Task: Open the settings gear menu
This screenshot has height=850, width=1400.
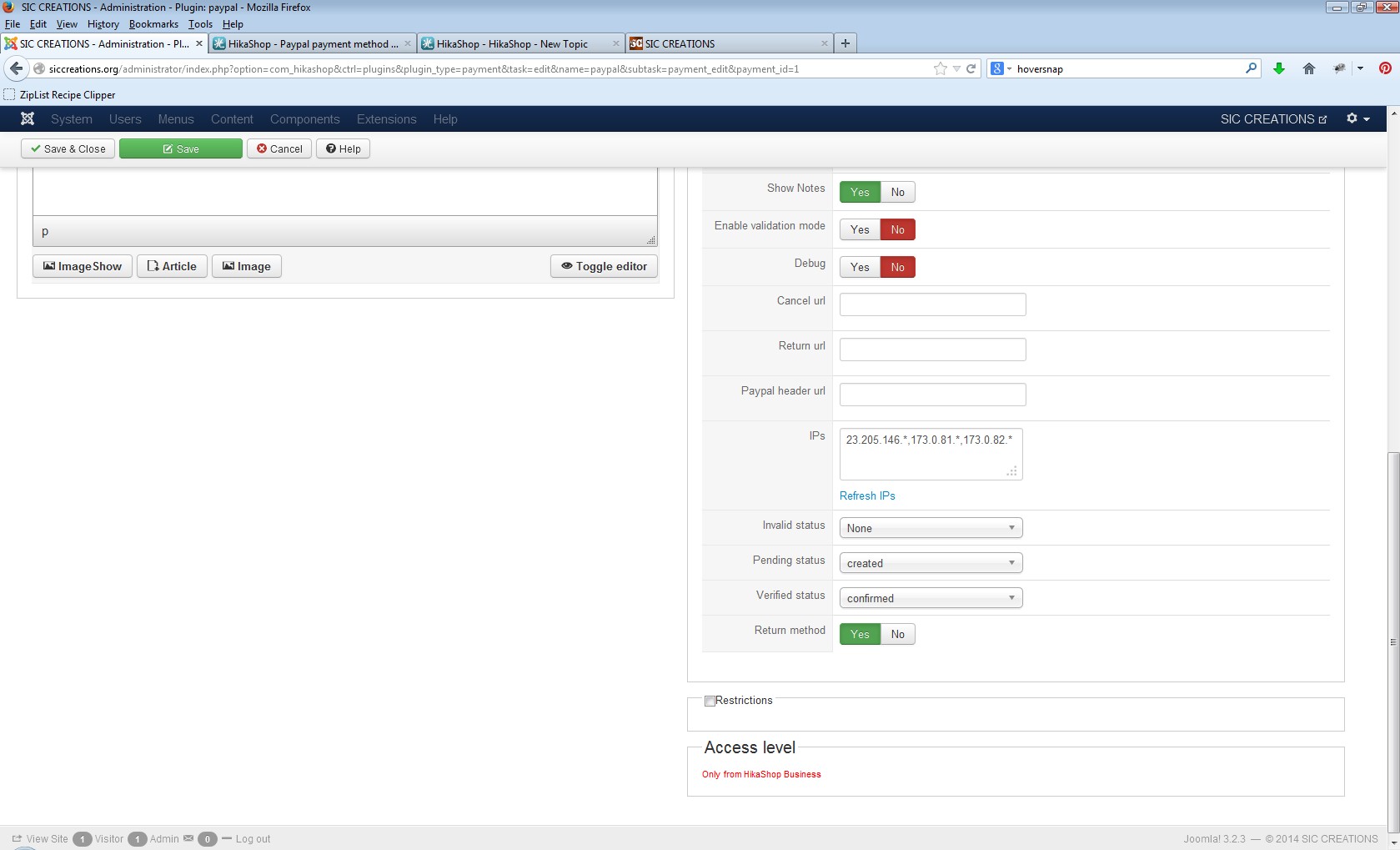Action: (x=1357, y=119)
